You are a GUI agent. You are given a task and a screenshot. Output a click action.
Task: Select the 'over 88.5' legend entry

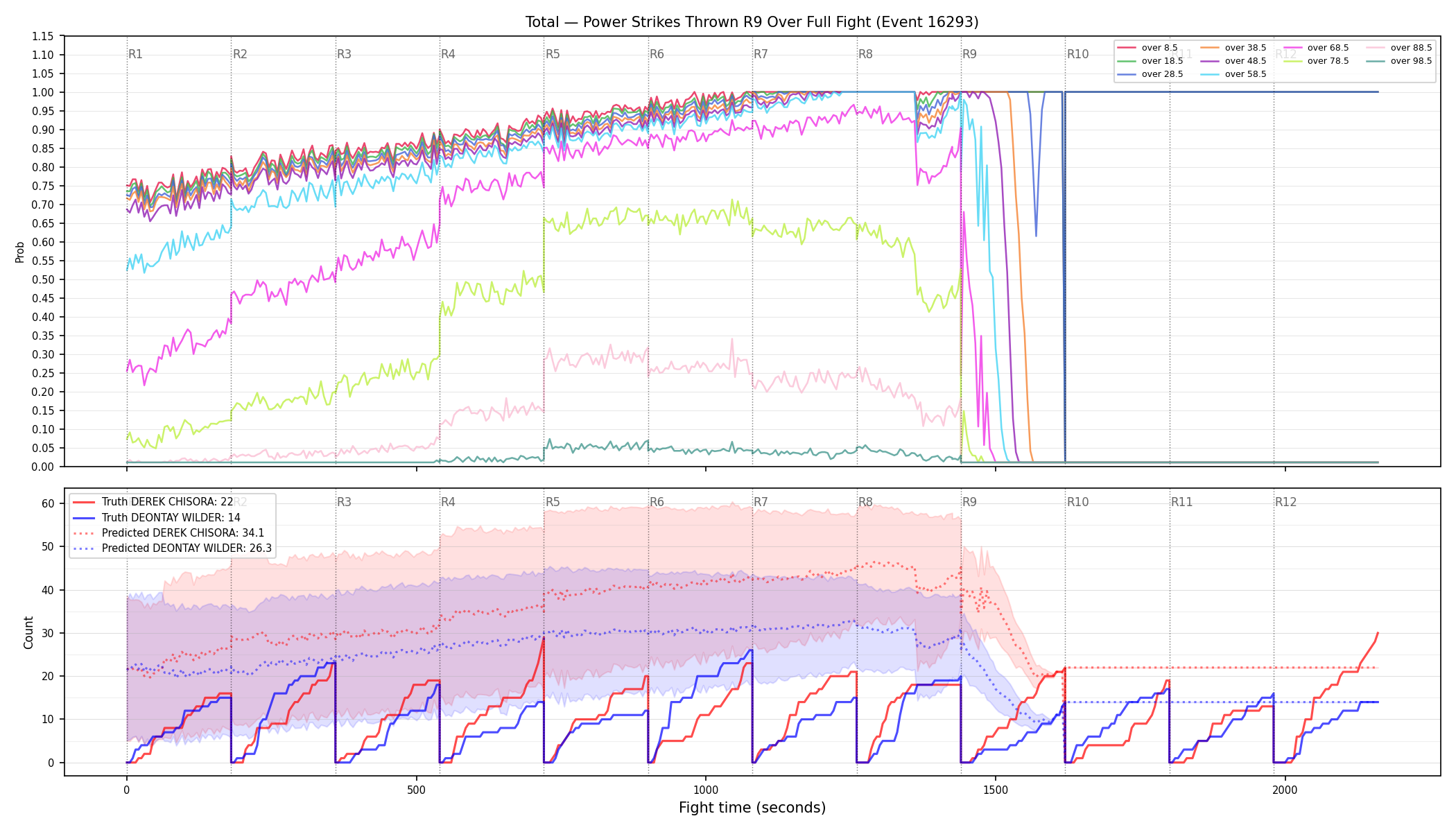tap(1399, 48)
